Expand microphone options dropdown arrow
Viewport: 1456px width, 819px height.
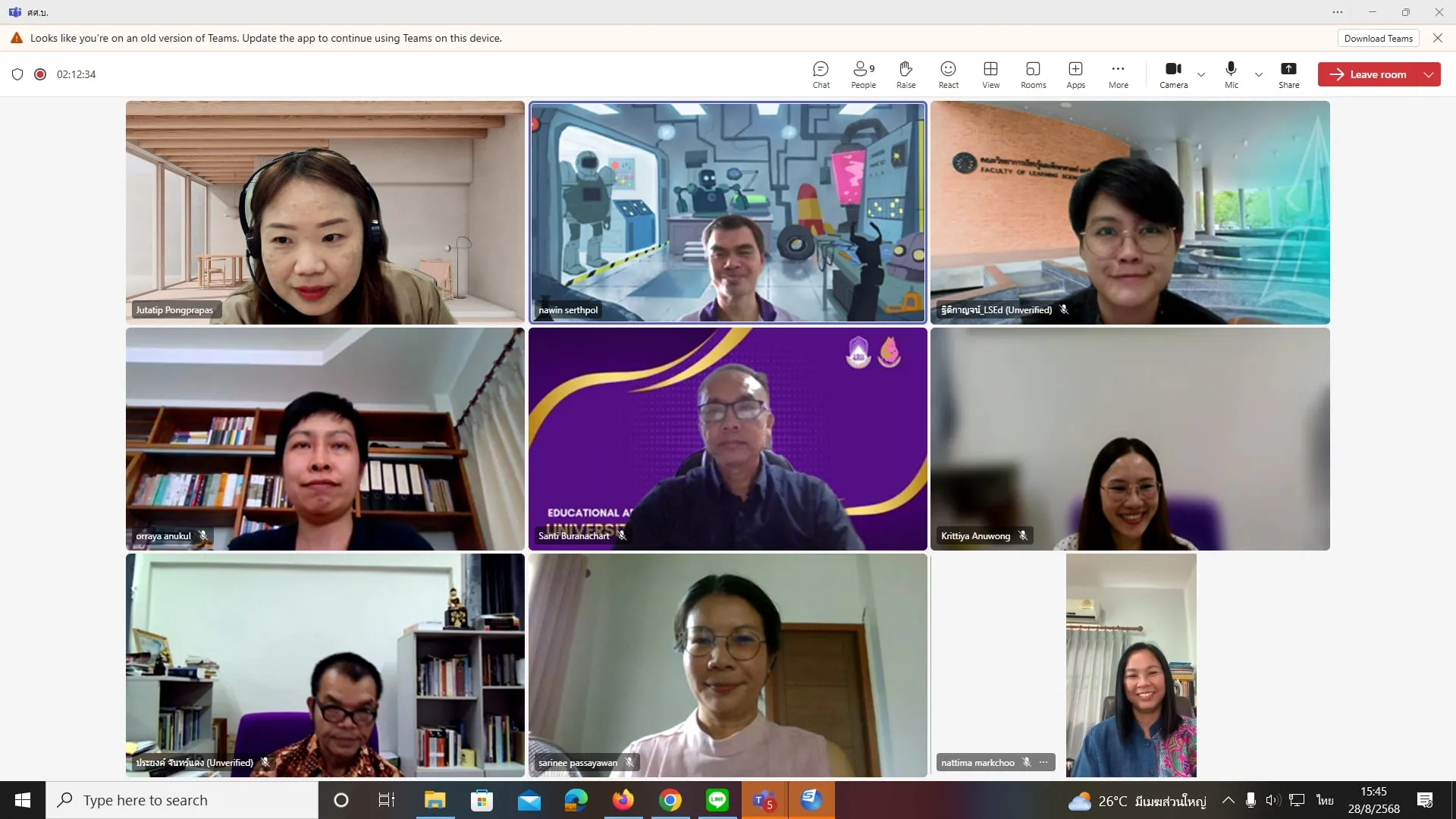pyautogui.click(x=1259, y=74)
